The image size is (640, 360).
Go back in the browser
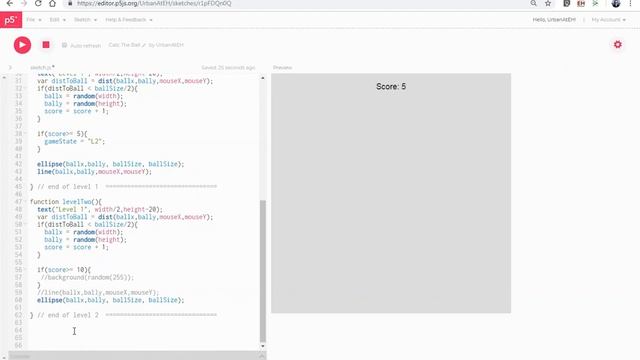pyautogui.click(x=10, y=4)
